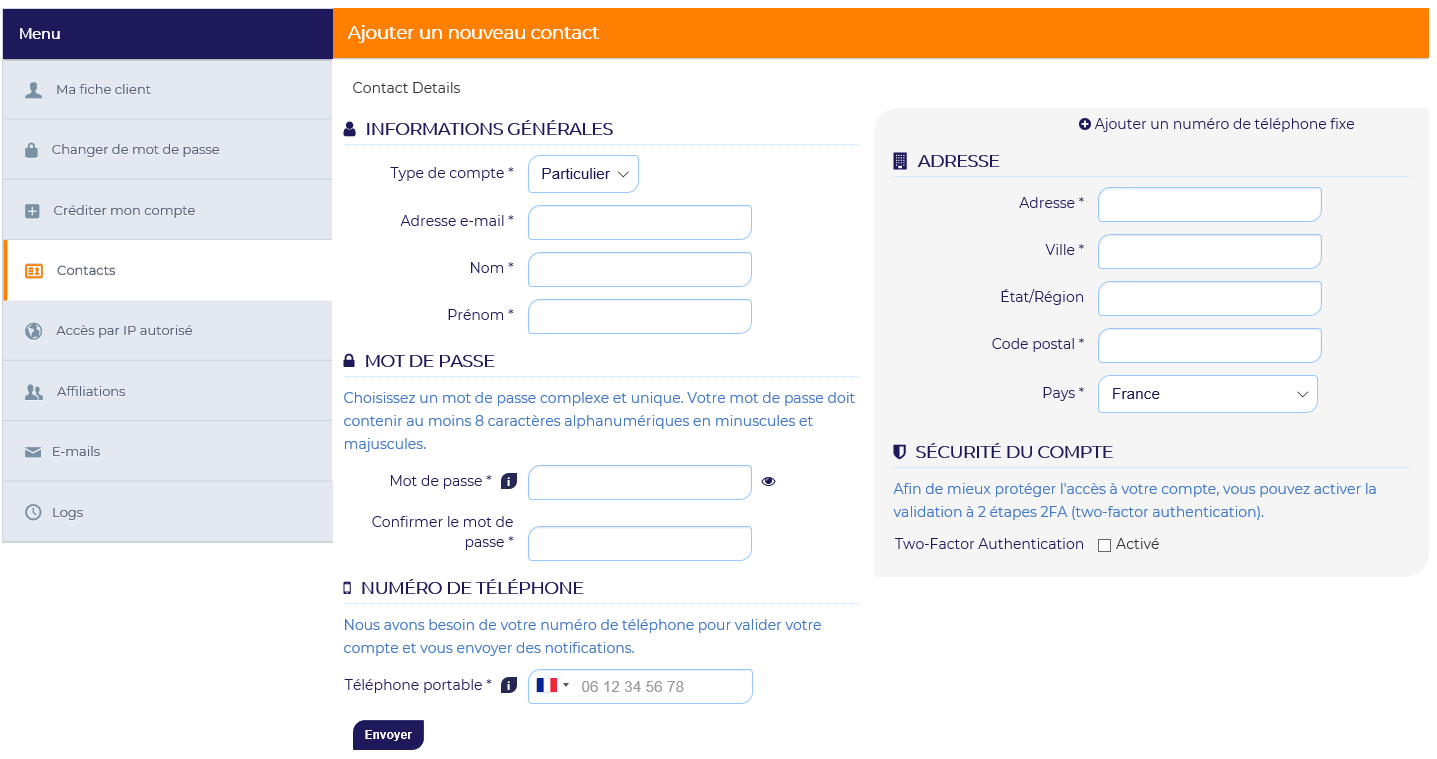Click into the Adresse e-mail field
Viewport: 1437px width, 759px height.
(639, 222)
